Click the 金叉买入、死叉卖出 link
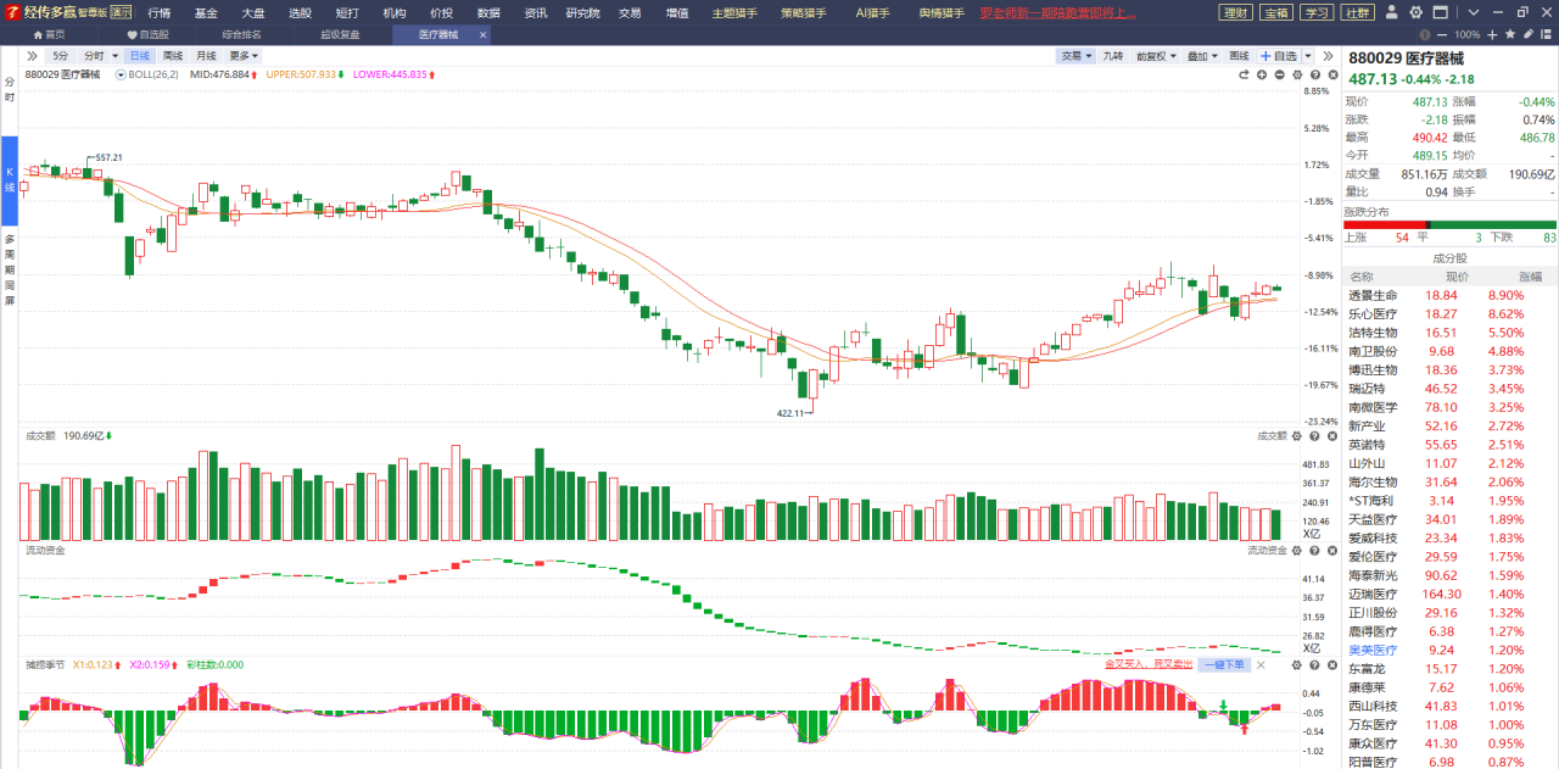1560x769 pixels. [1148, 665]
